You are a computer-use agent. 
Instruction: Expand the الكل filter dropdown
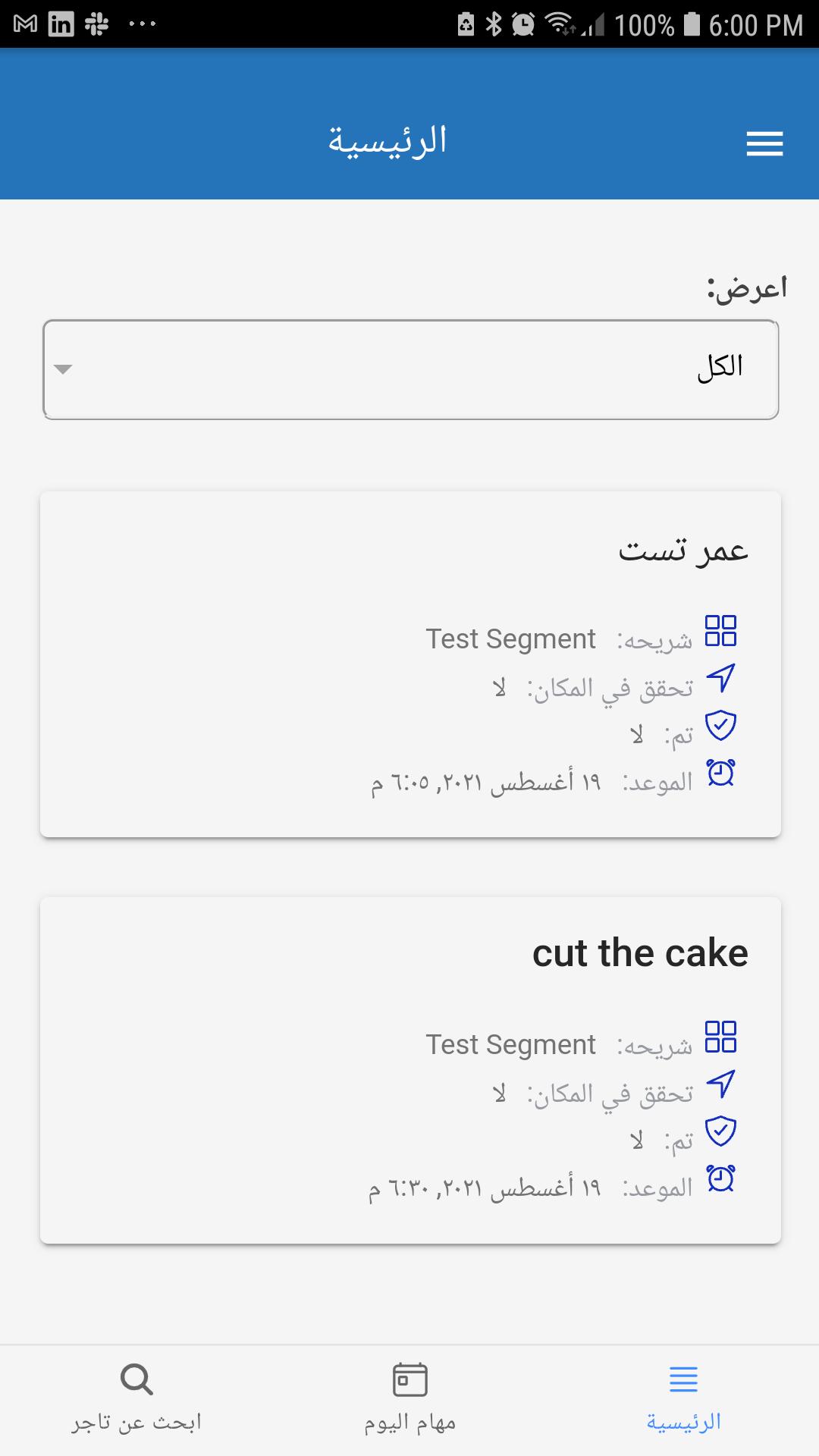tap(411, 369)
